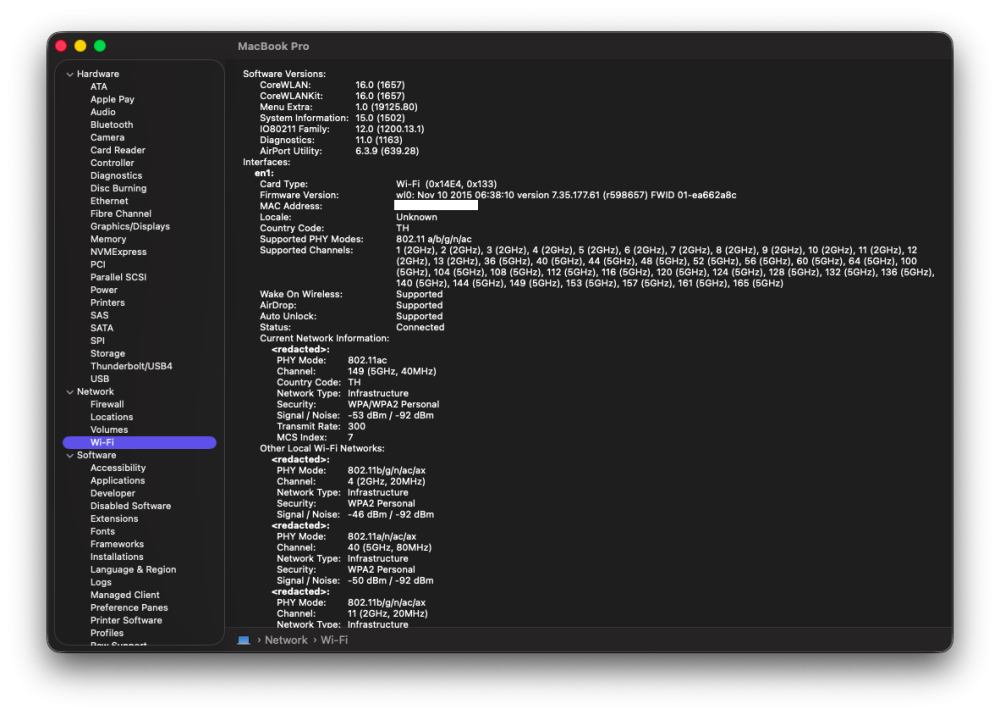This screenshot has height=715, width=1000.
Task: Click the Hardware category label
Action: tap(98, 74)
